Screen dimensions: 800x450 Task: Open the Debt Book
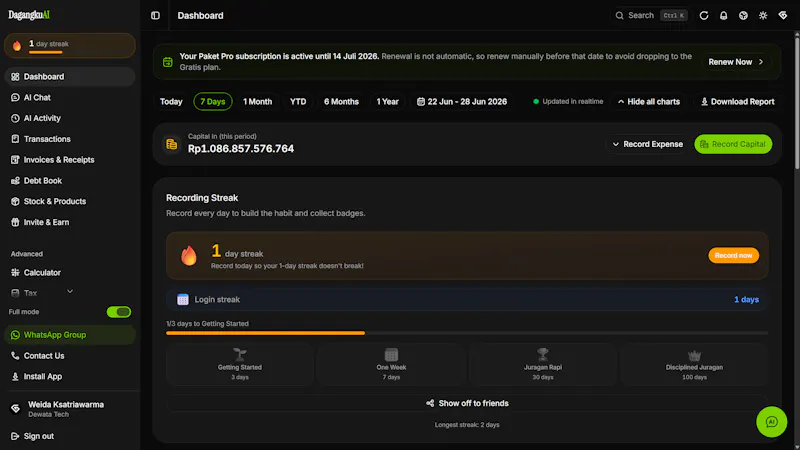(70, 181)
